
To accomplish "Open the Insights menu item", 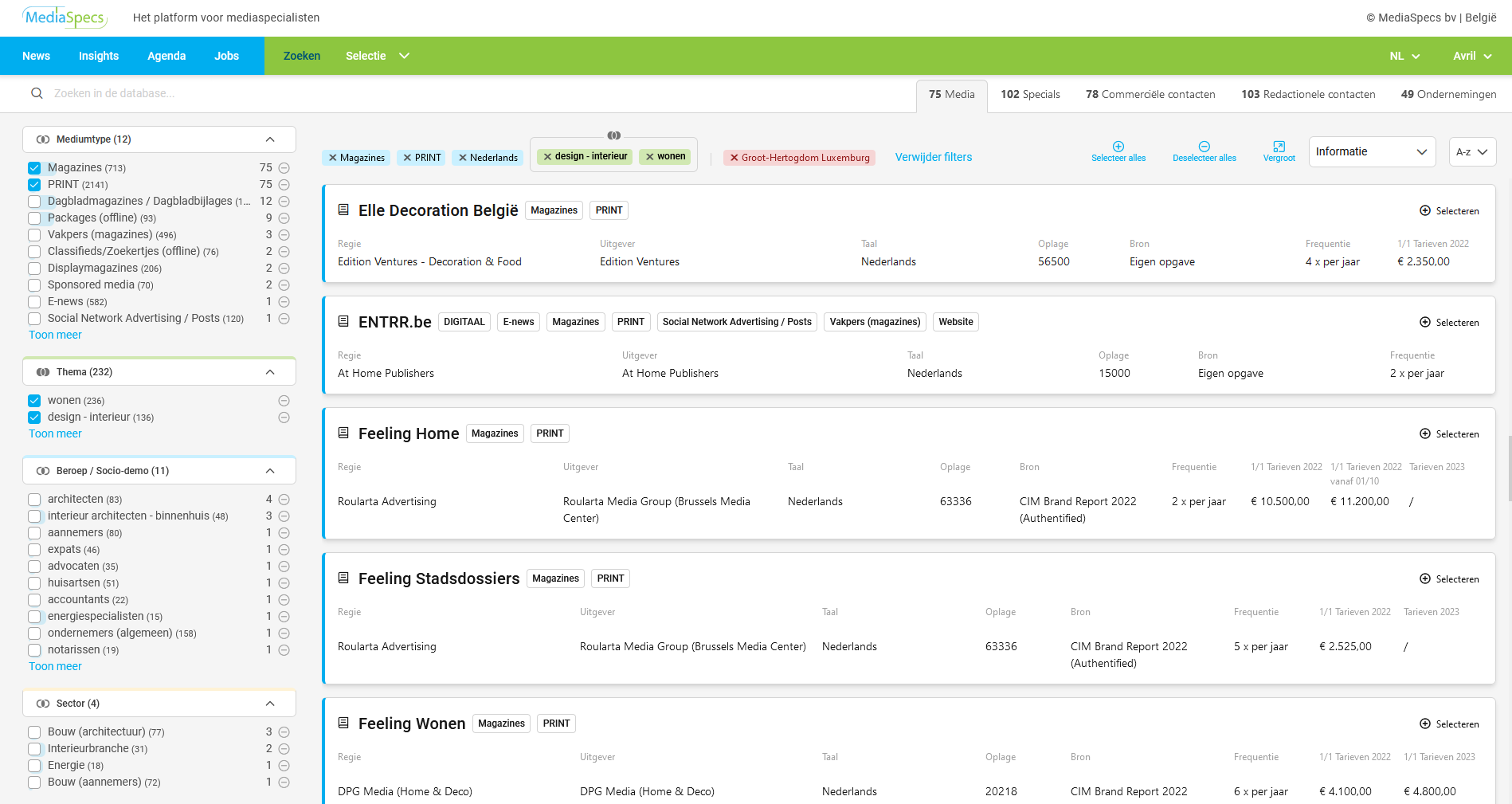I will [x=99, y=56].
